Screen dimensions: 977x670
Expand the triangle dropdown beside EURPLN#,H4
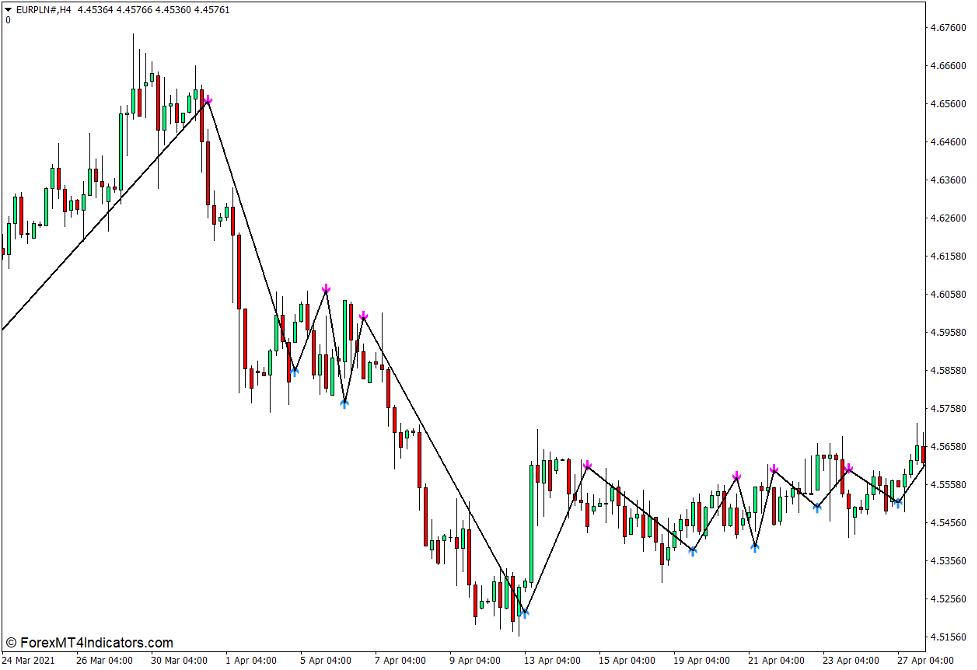point(8,9)
